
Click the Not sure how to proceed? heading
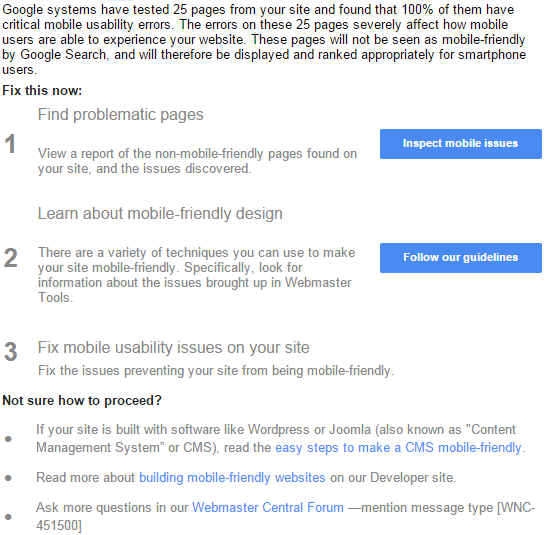point(82,401)
